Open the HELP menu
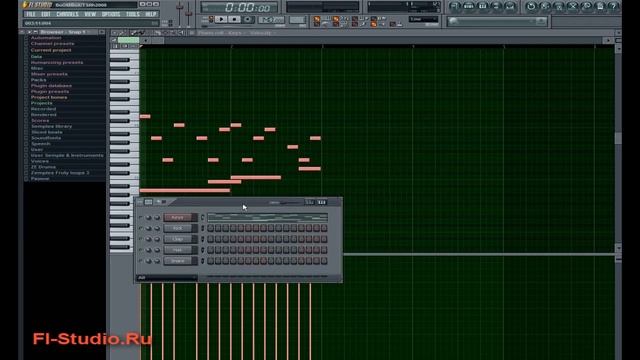This screenshot has height=360, width=640. point(151,14)
